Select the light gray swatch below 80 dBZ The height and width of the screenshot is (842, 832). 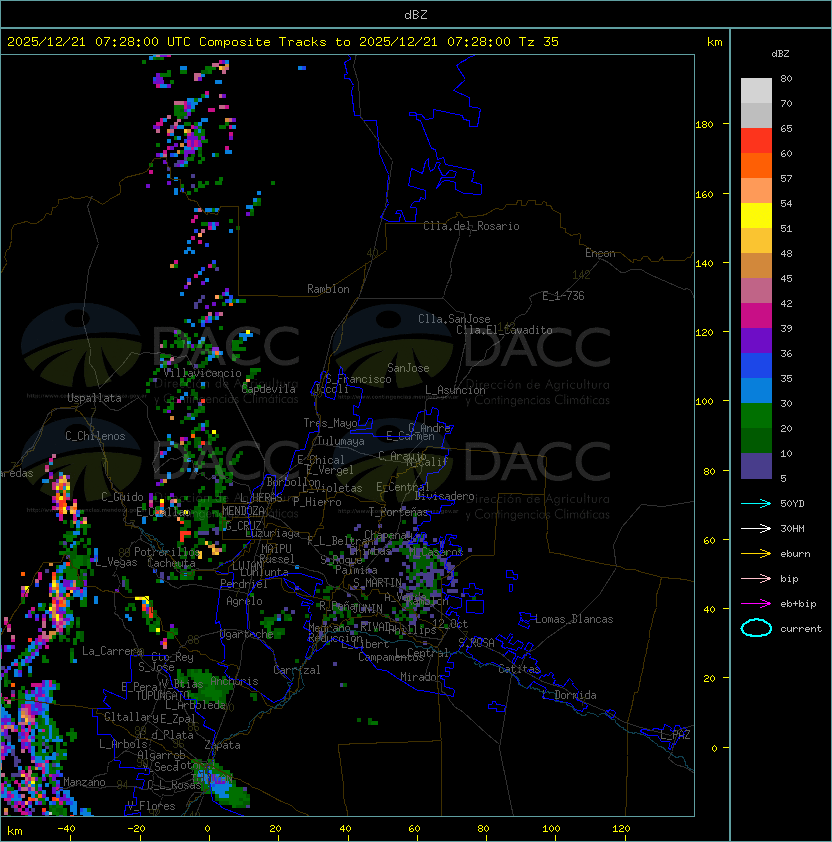pyautogui.click(x=756, y=91)
